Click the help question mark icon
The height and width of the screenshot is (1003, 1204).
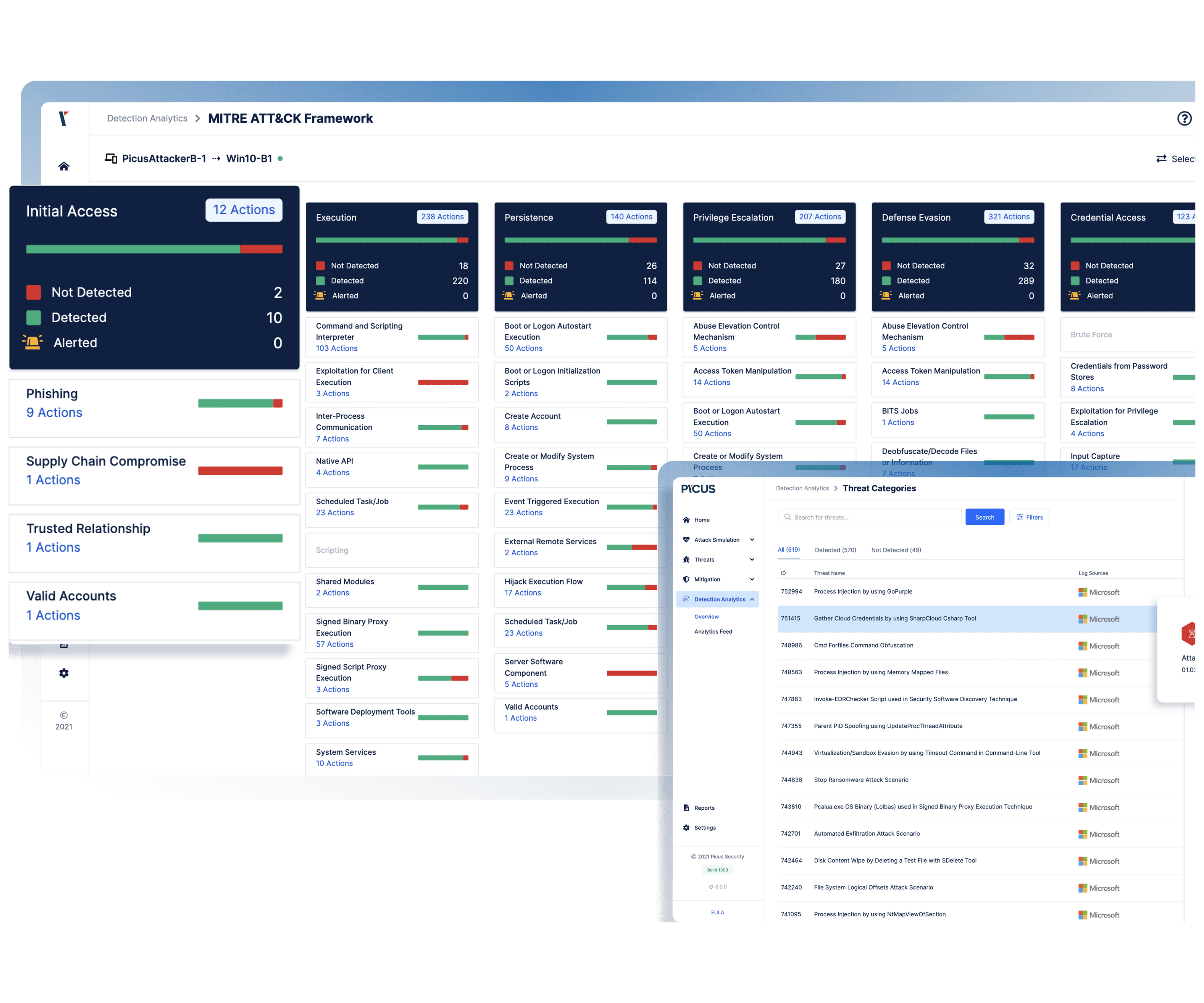pyautogui.click(x=1184, y=119)
